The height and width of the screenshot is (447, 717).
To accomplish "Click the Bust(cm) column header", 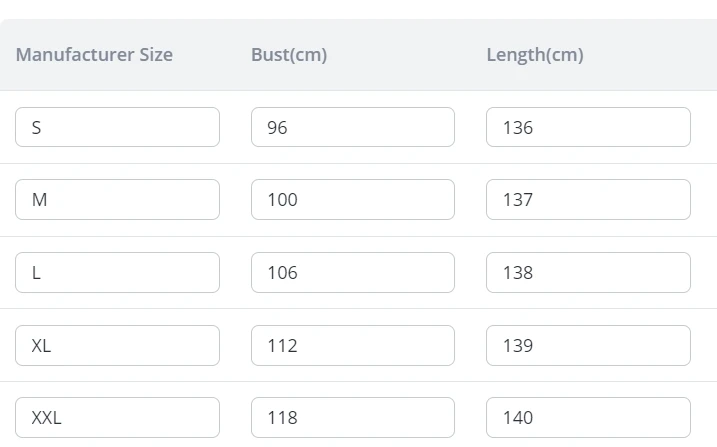I will tap(289, 55).
